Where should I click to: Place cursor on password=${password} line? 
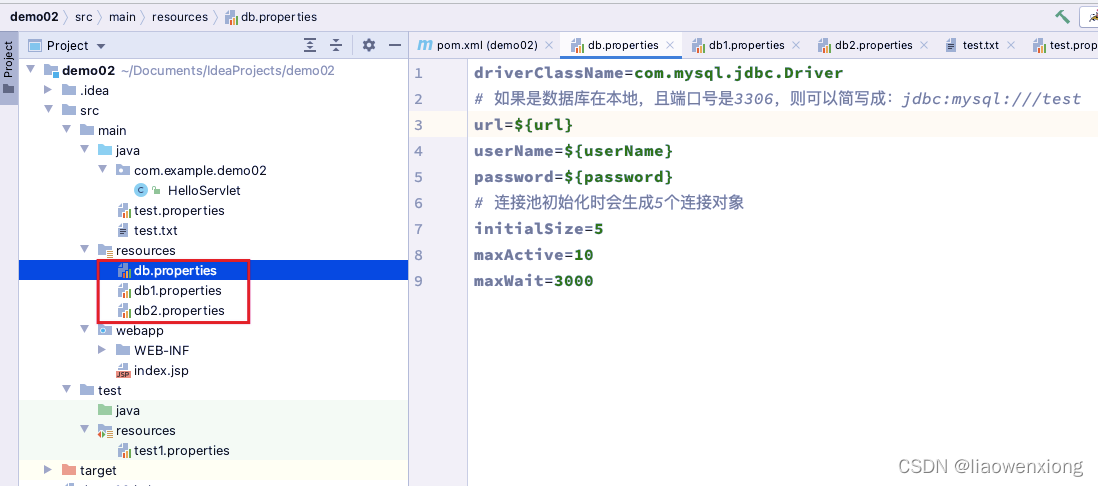(x=574, y=176)
